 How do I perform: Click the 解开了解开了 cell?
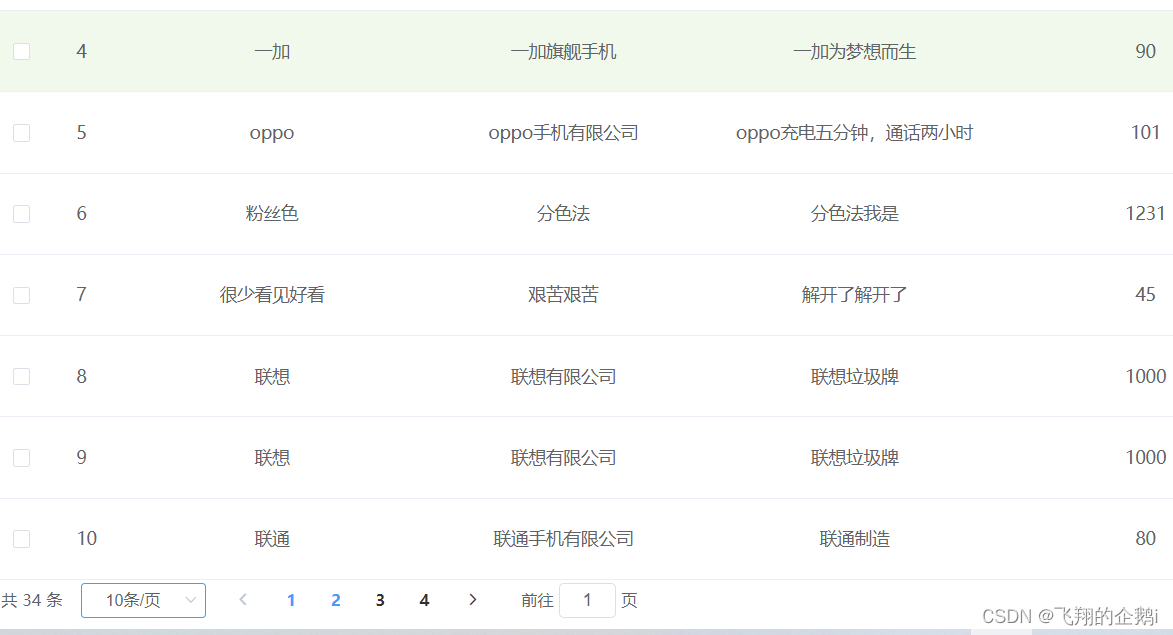pos(854,295)
